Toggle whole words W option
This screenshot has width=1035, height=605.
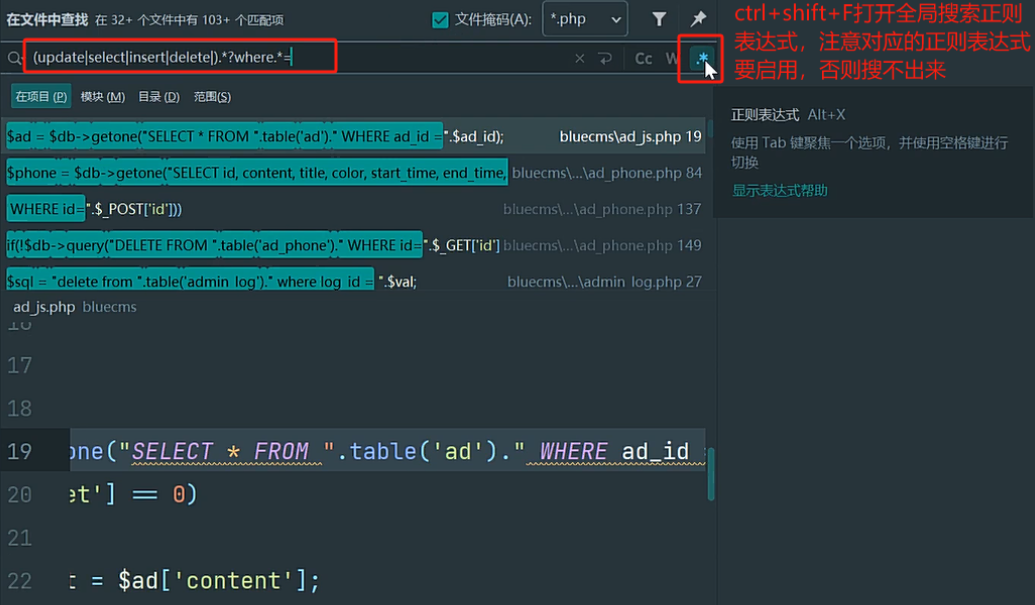672,59
